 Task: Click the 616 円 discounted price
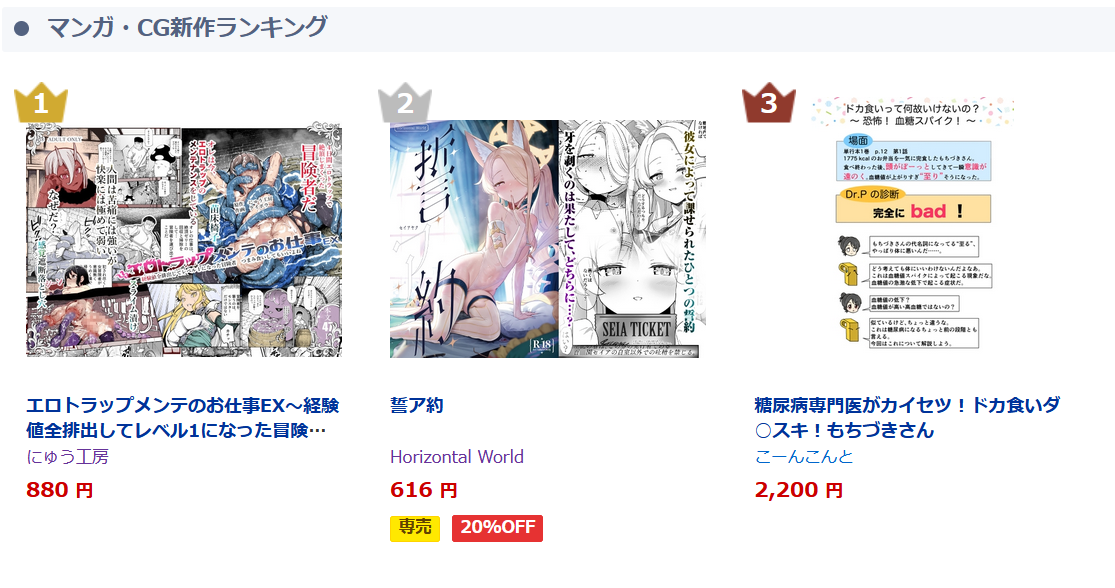(424, 490)
